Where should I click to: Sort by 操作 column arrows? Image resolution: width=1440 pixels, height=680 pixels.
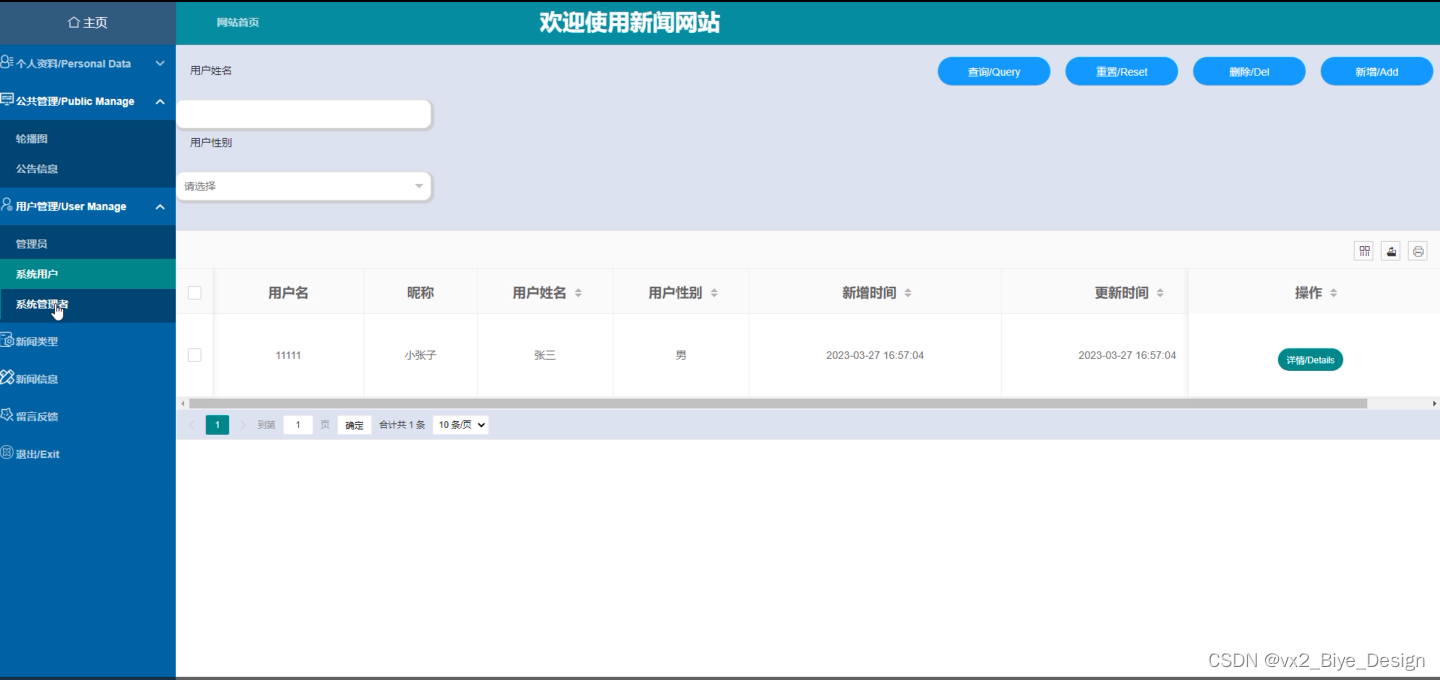1334,293
